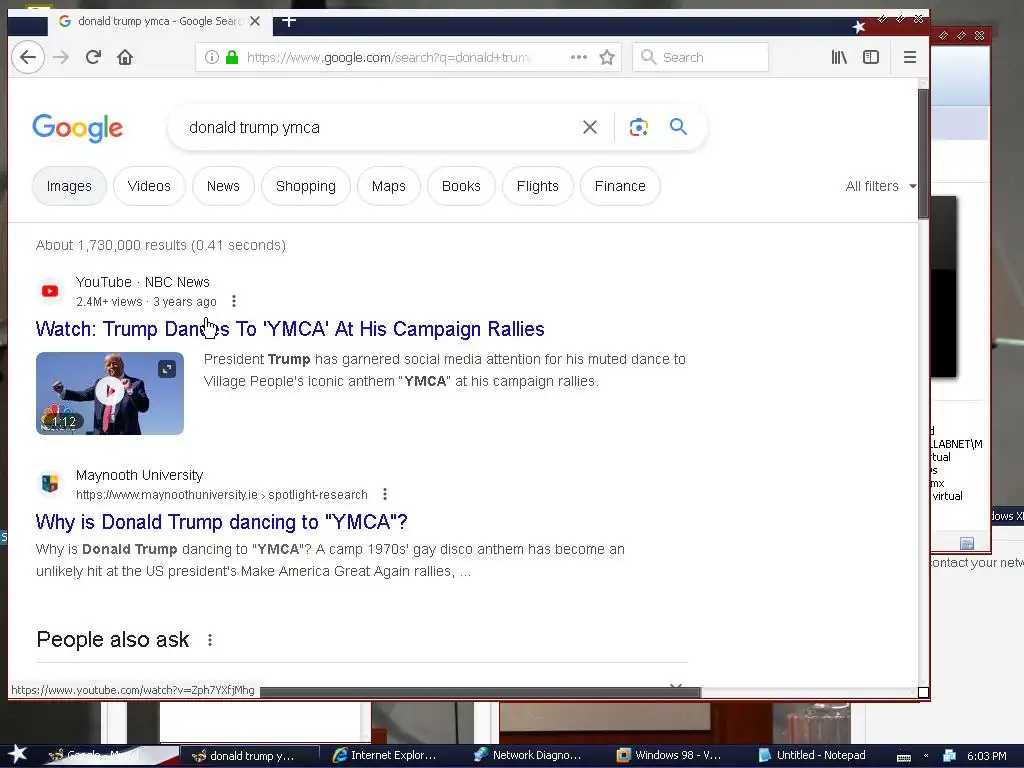Expand the All filters dropdown
The width and height of the screenshot is (1024, 768).
pyautogui.click(x=880, y=186)
